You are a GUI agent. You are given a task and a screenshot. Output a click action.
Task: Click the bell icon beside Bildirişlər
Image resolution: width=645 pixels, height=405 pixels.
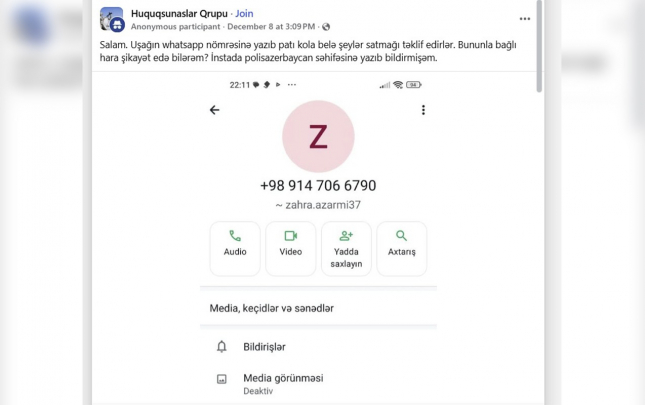[x=221, y=347]
